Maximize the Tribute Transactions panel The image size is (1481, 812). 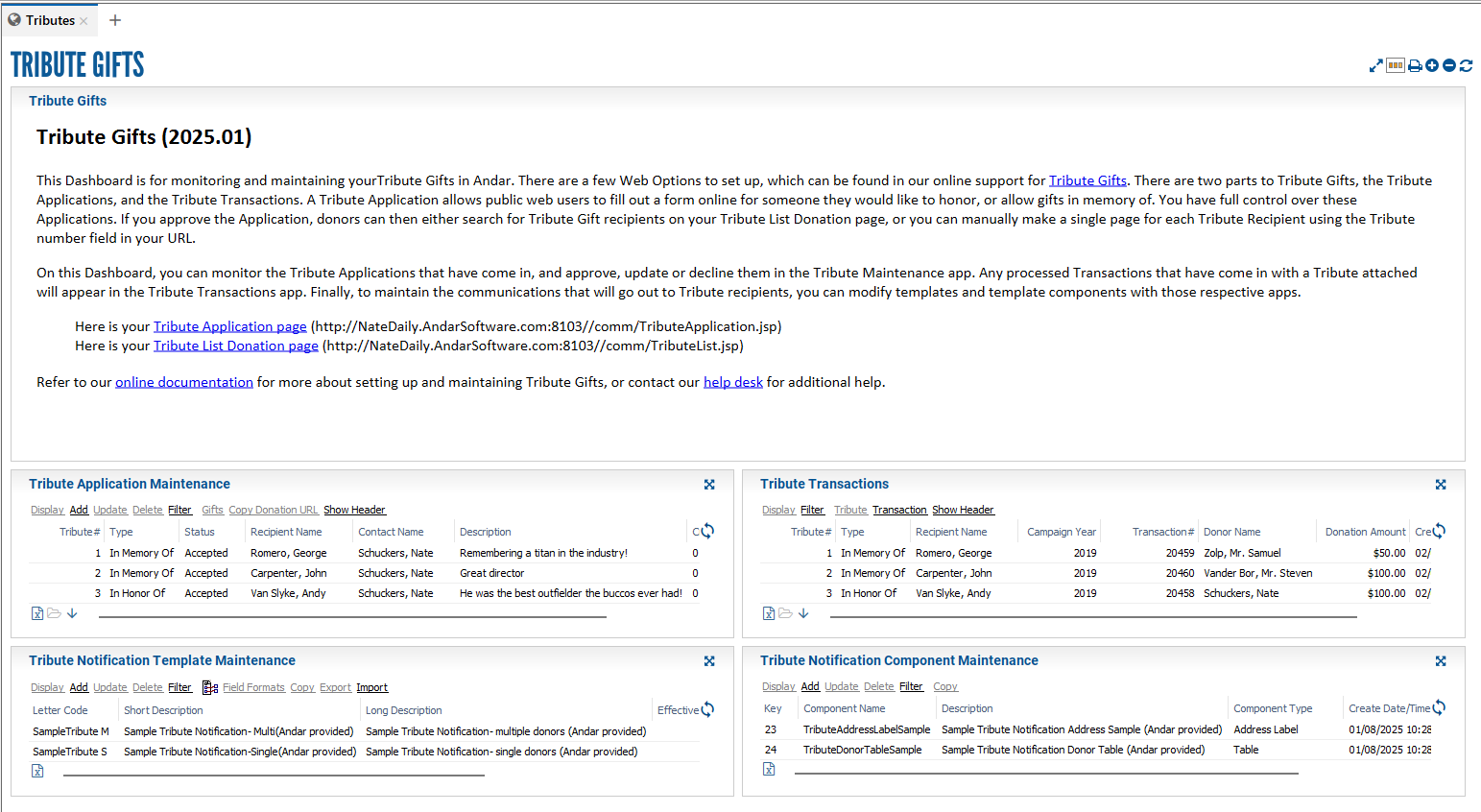[1441, 485]
